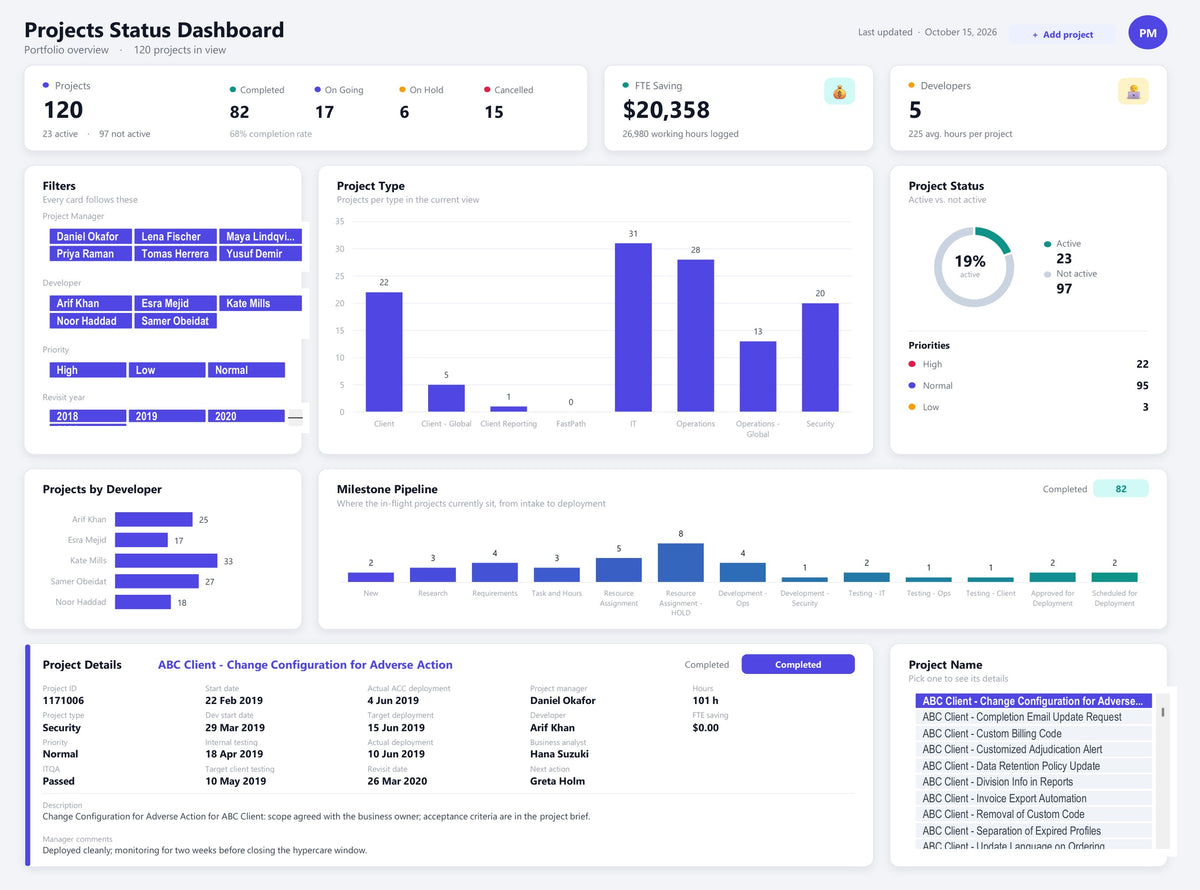This screenshot has height=890, width=1200.
Task: Click the Add project button
Action: [x=1062, y=34]
